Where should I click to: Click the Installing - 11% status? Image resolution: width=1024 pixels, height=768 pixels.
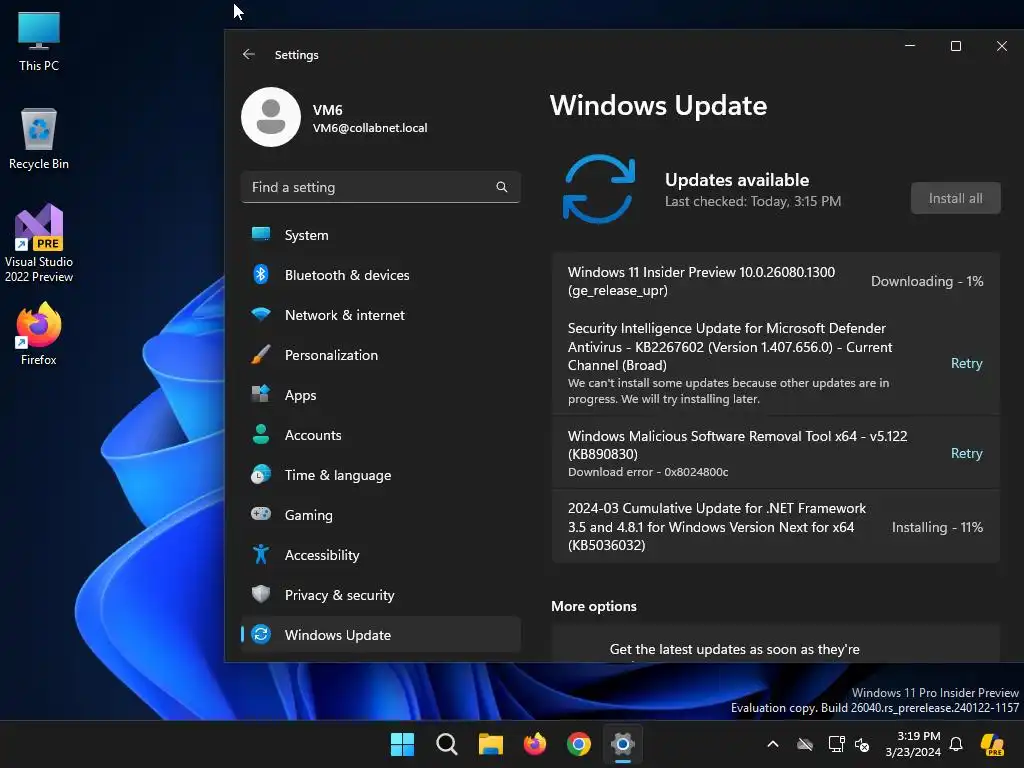(x=937, y=527)
